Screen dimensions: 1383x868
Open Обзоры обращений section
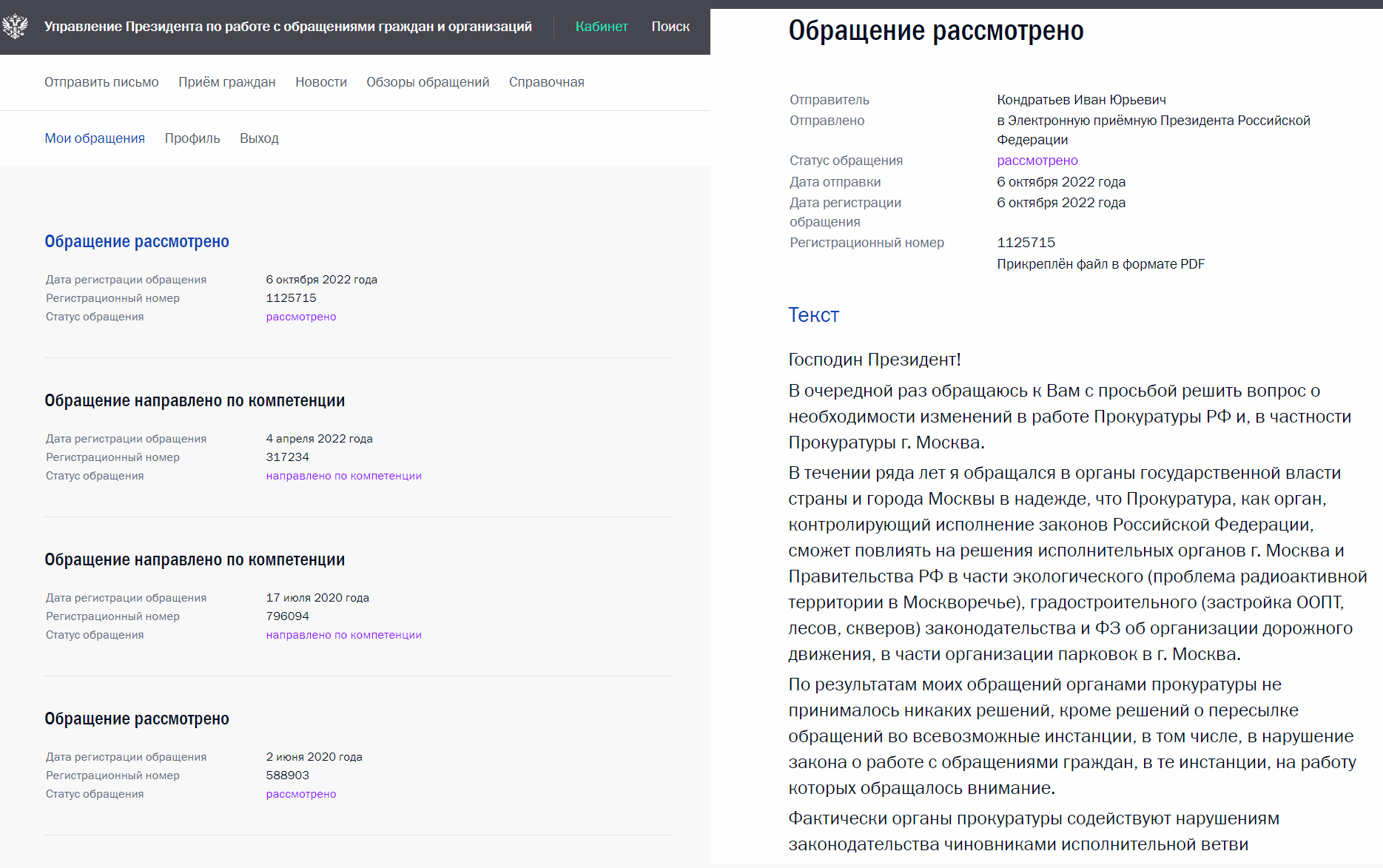[428, 82]
